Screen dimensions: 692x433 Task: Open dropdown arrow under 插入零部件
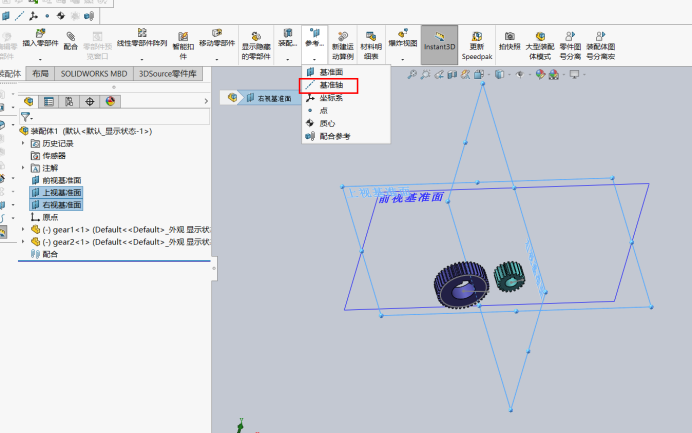[x=40, y=59]
